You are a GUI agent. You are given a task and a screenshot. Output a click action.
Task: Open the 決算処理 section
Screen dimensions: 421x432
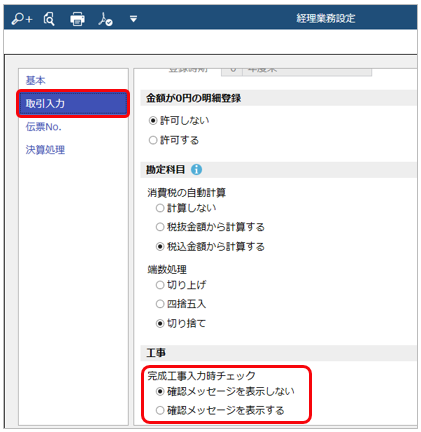(x=45, y=150)
